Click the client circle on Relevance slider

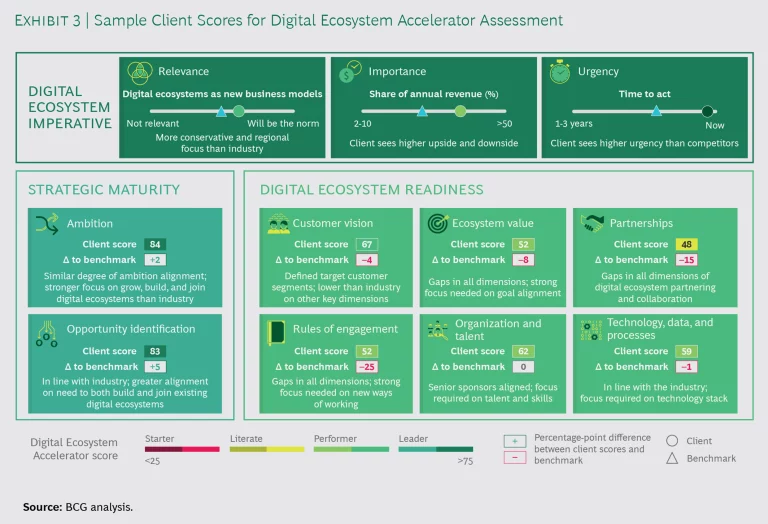tap(238, 111)
